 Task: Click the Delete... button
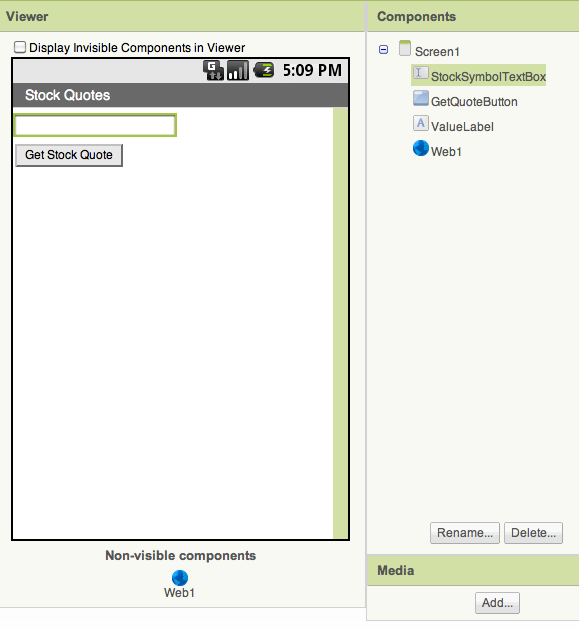point(534,533)
